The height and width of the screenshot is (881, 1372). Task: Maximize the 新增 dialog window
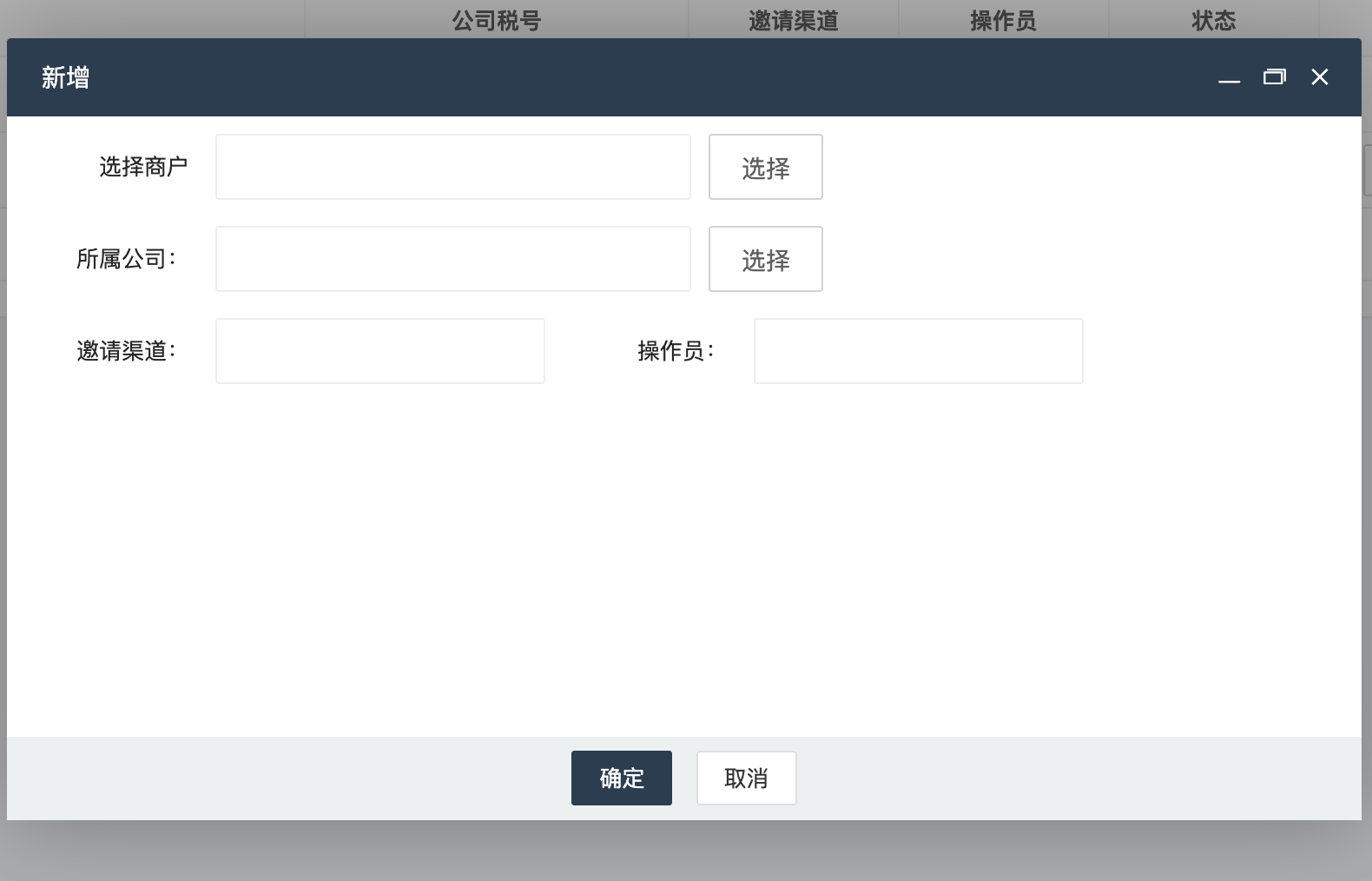1274,77
